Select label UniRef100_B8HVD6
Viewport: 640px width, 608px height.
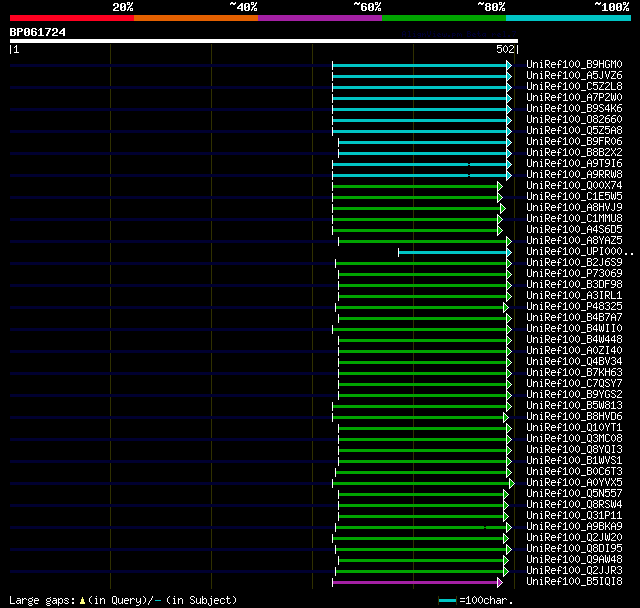pyautogui.click(x=574, y=417)
